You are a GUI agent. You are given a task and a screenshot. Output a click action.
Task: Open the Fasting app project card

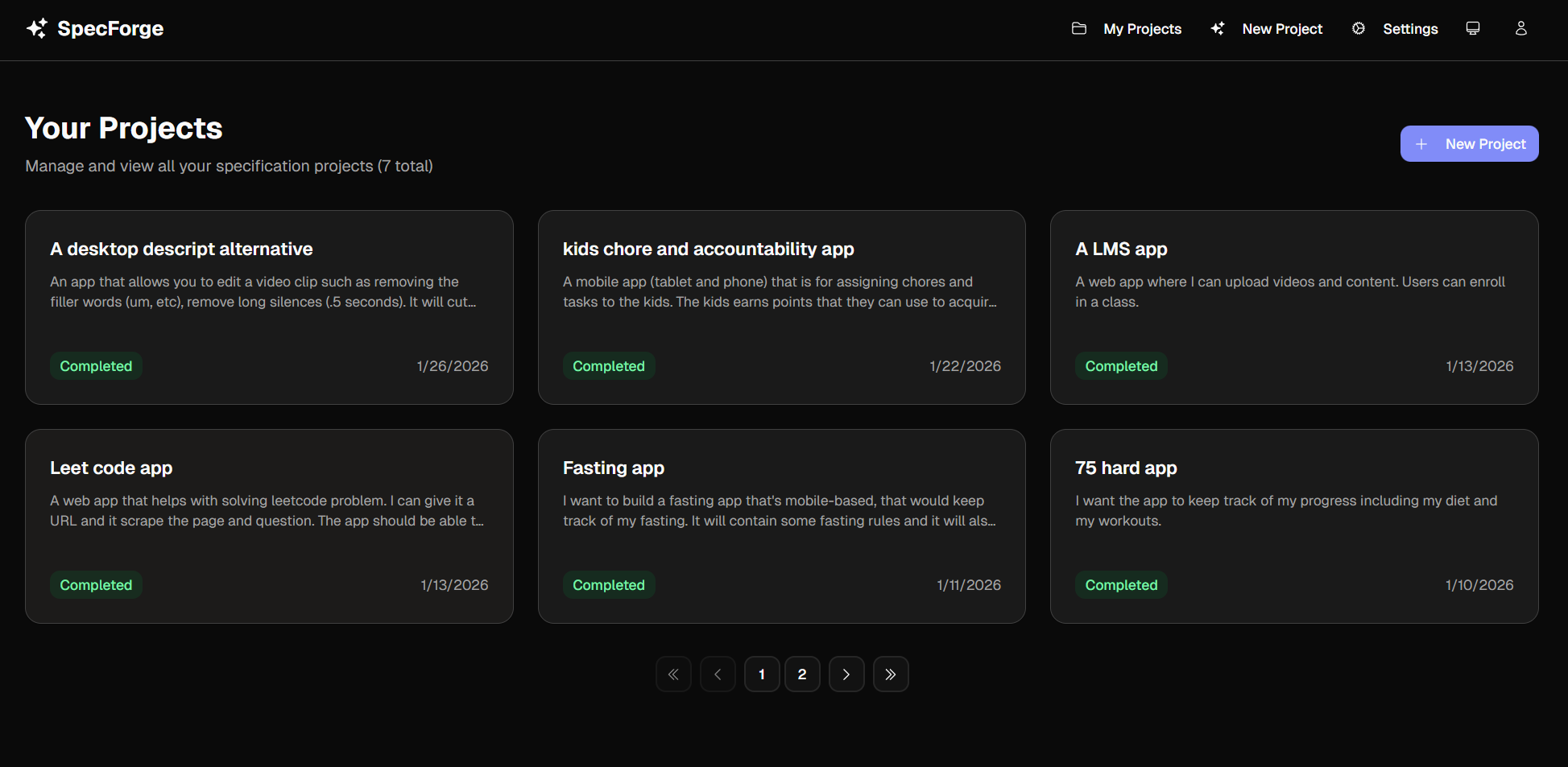click(x=781, y=526)
